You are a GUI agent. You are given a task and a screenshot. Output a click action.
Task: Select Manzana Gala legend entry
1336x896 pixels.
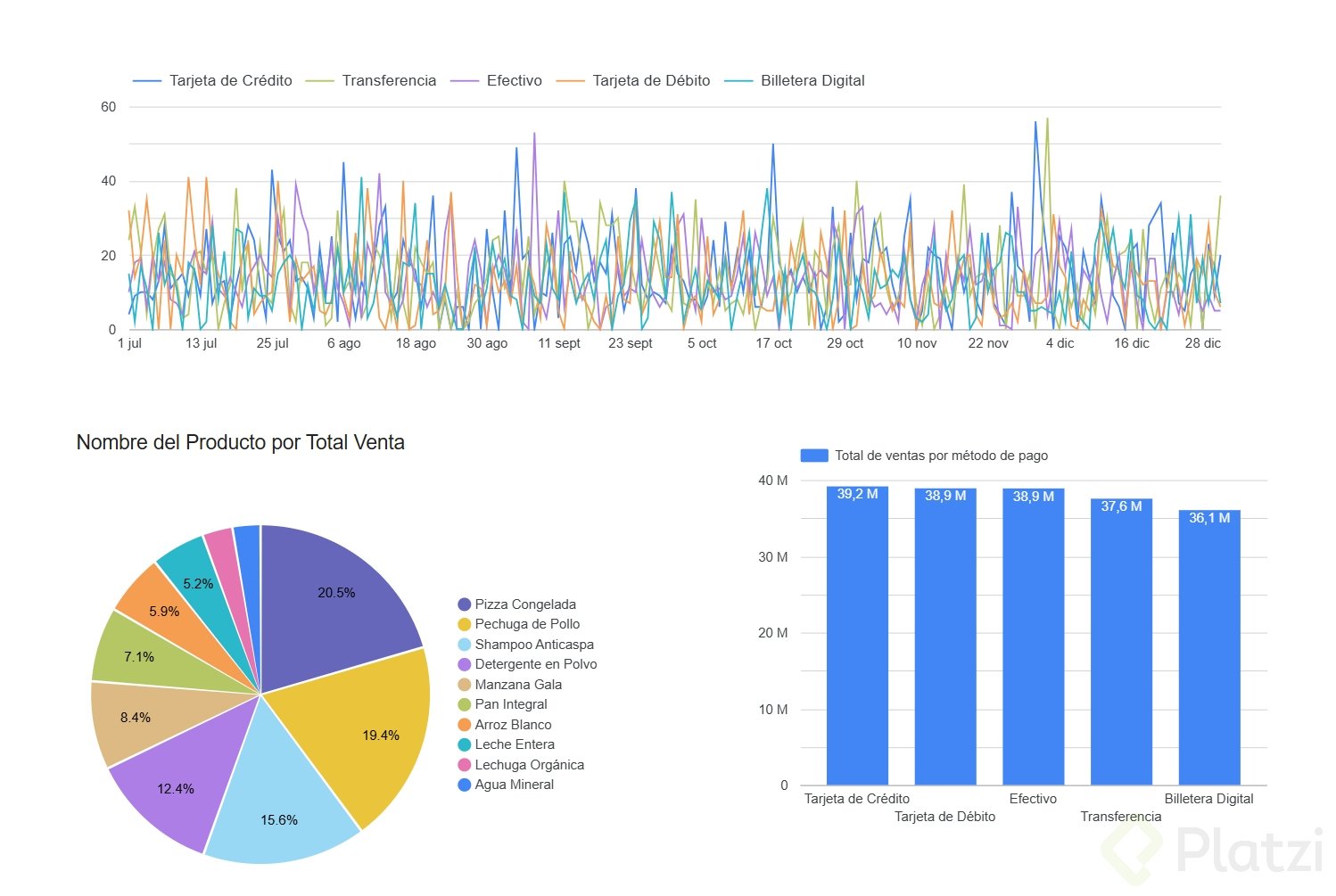point(509,685)
